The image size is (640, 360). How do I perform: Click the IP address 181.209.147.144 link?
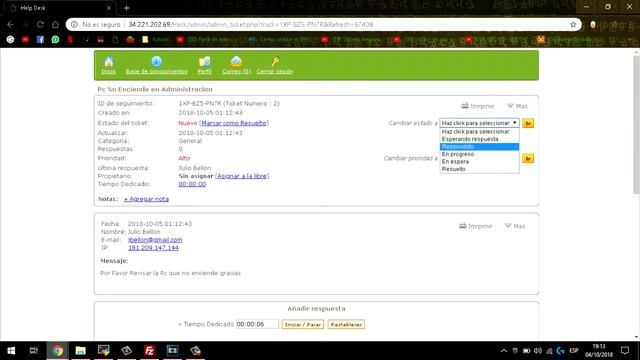point(153,248)
